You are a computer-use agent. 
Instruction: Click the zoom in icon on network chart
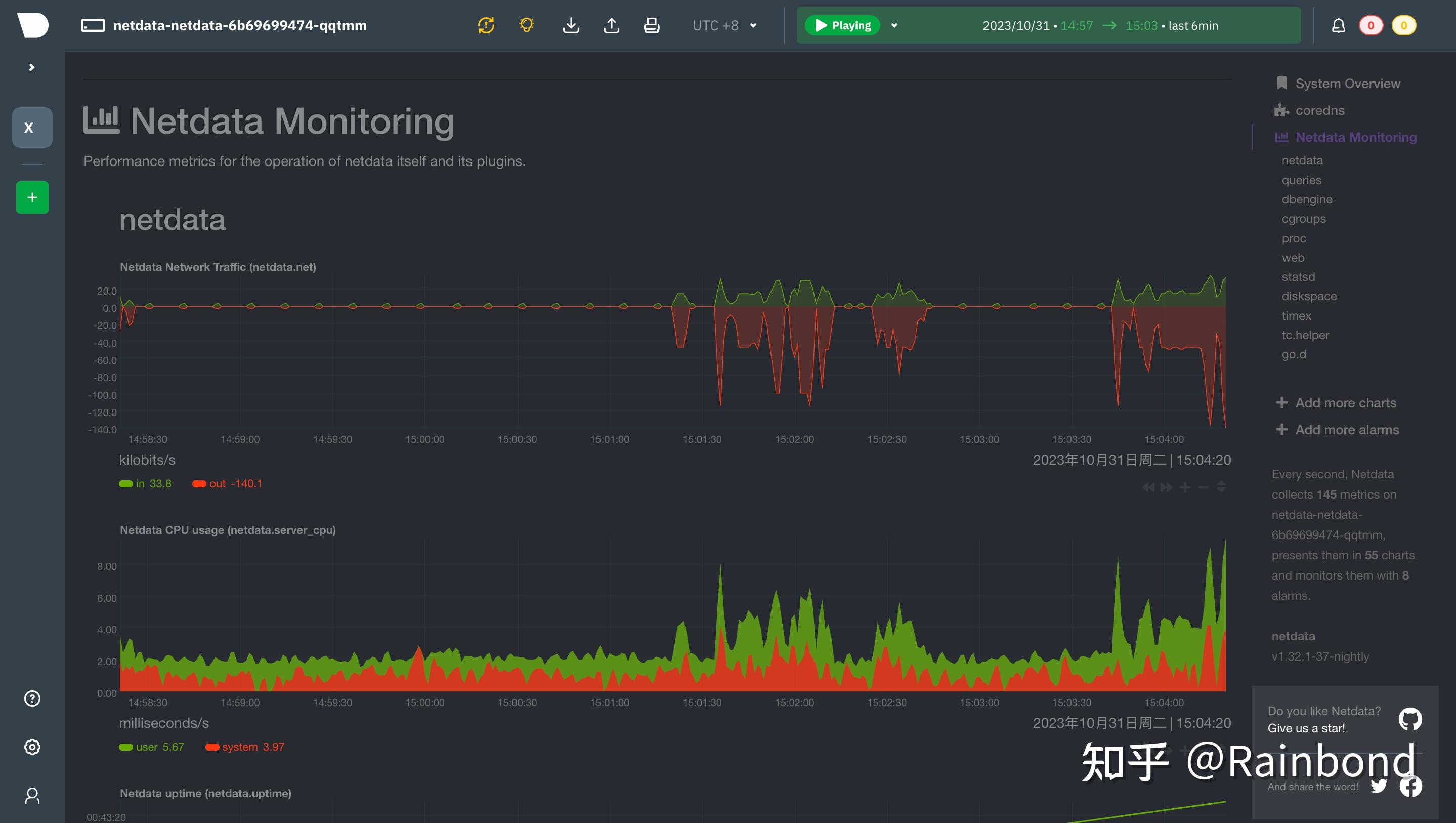pyautogui.click(x=1185, y=487)
